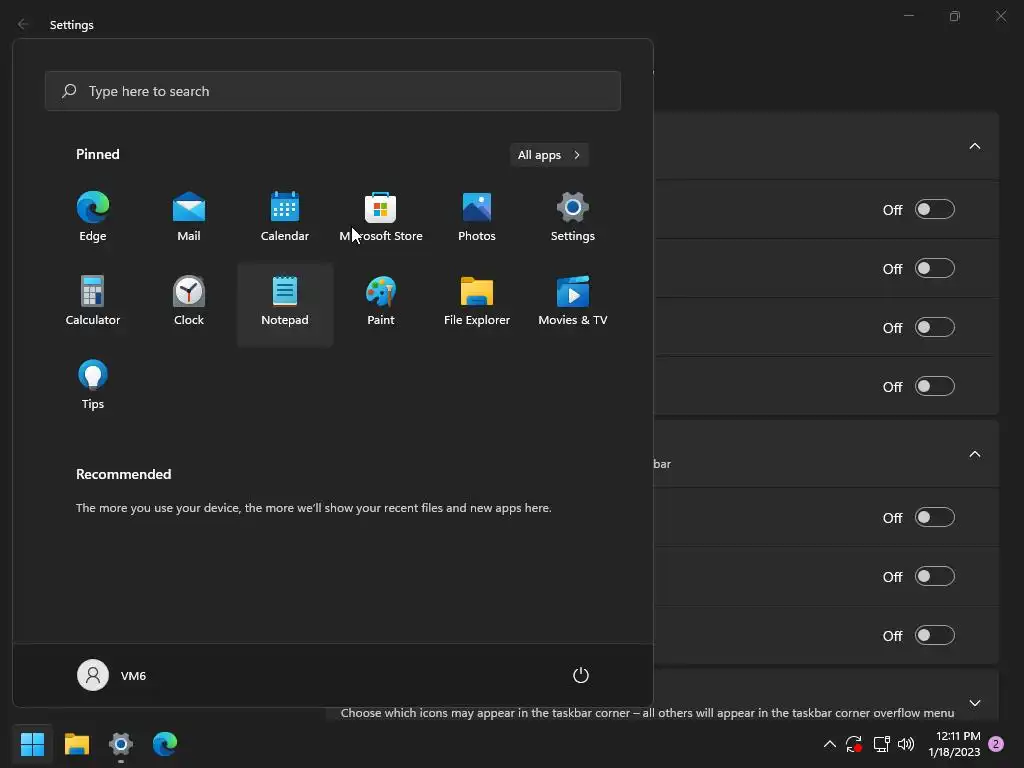Click the 'Settings' window title text

pyautogui.click(x=72, y=25)
